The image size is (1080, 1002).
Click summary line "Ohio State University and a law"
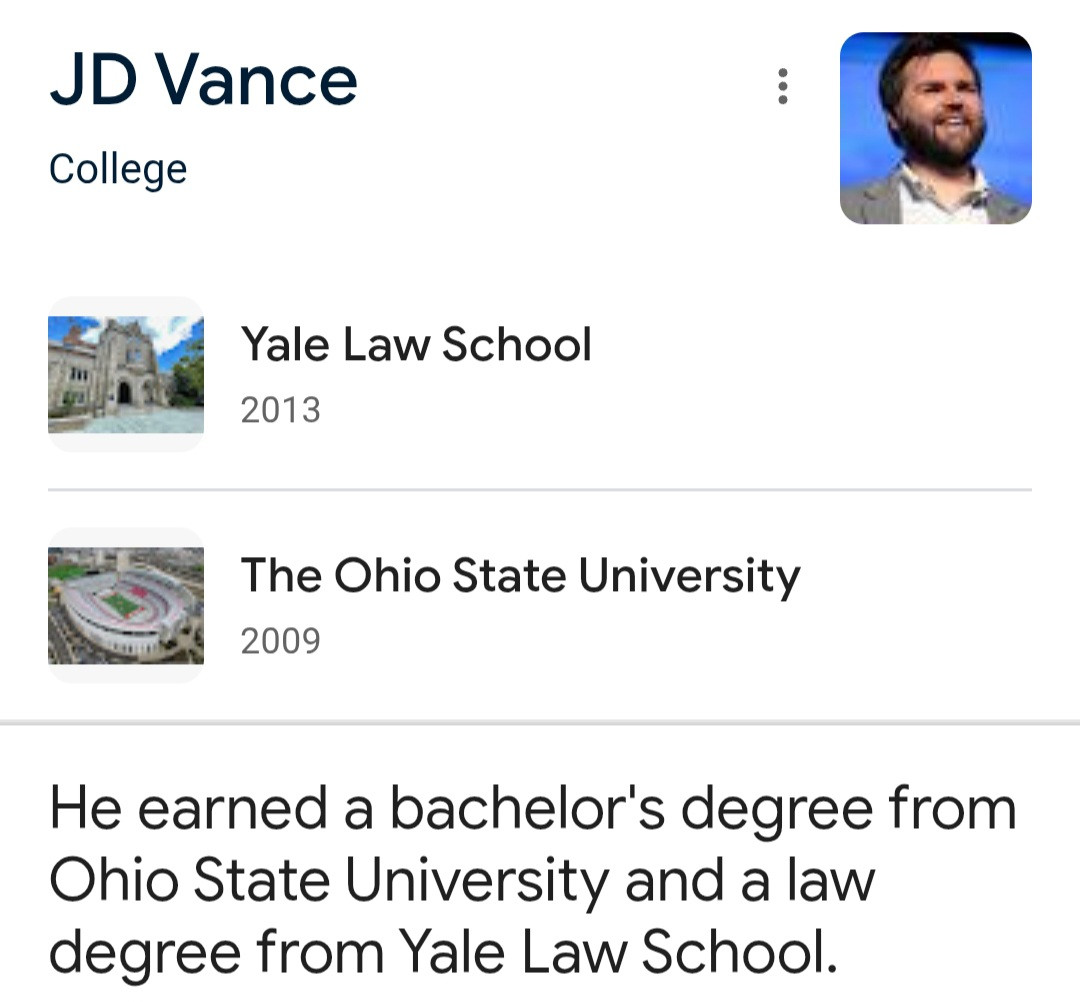tap(462, 880)
